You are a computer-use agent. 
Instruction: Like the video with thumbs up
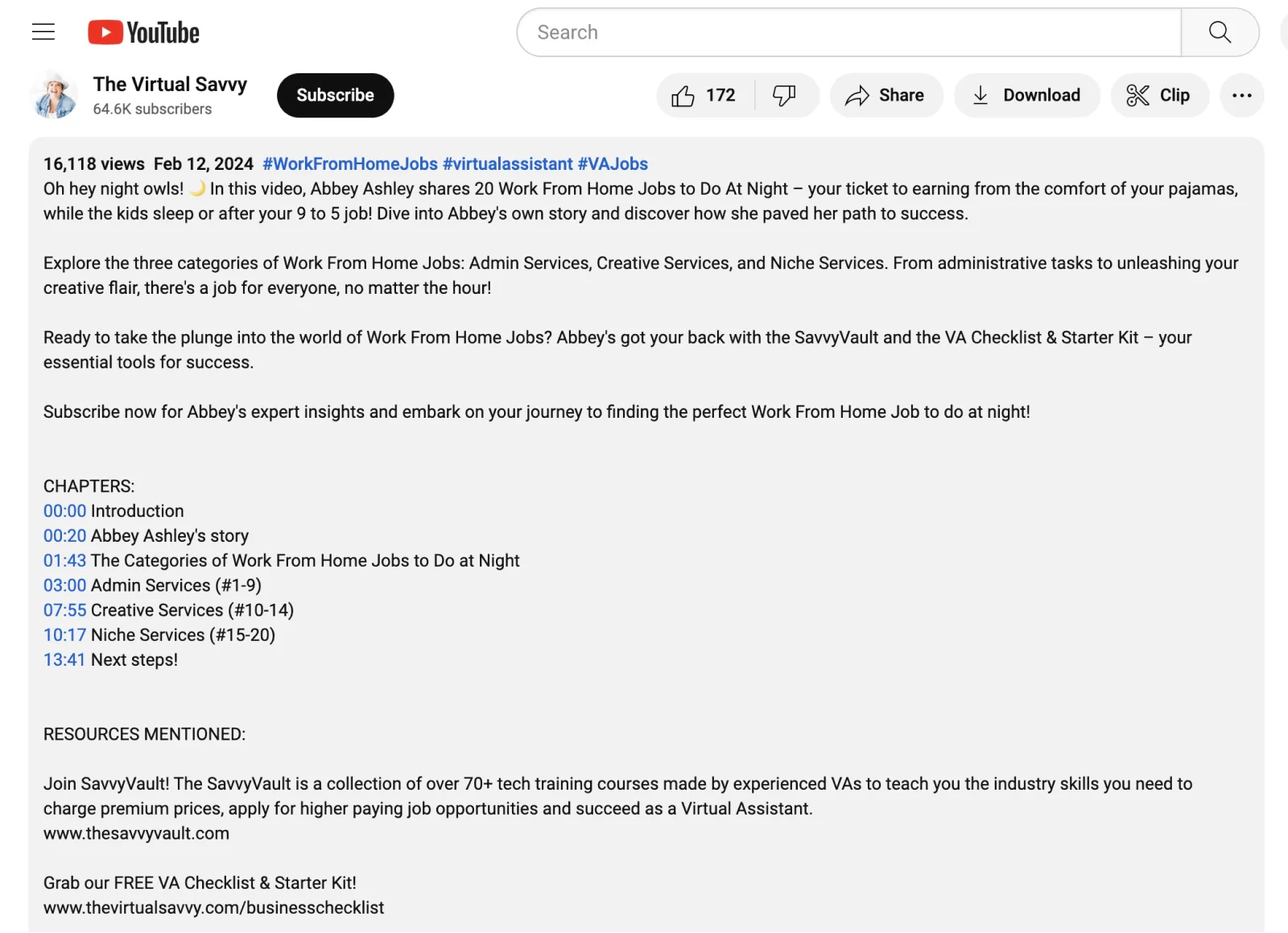point(704,96)
